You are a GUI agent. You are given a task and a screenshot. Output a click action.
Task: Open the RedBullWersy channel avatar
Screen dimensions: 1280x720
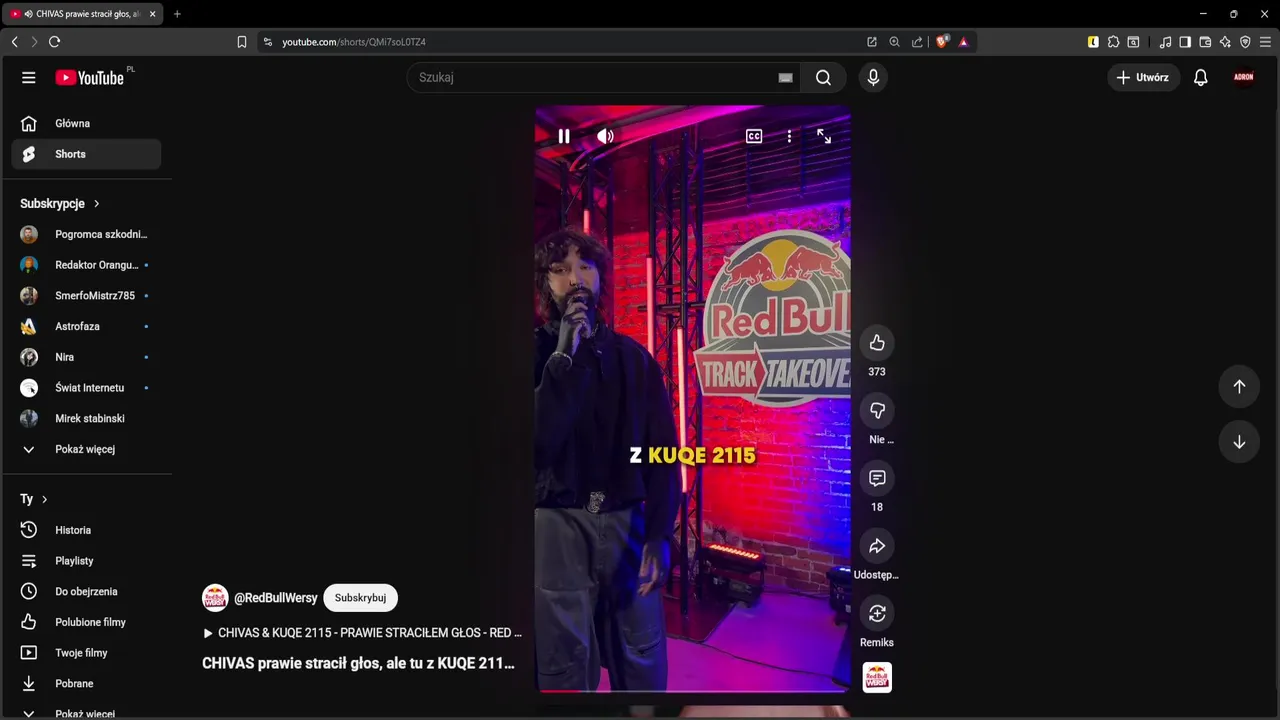pos(215,598)
